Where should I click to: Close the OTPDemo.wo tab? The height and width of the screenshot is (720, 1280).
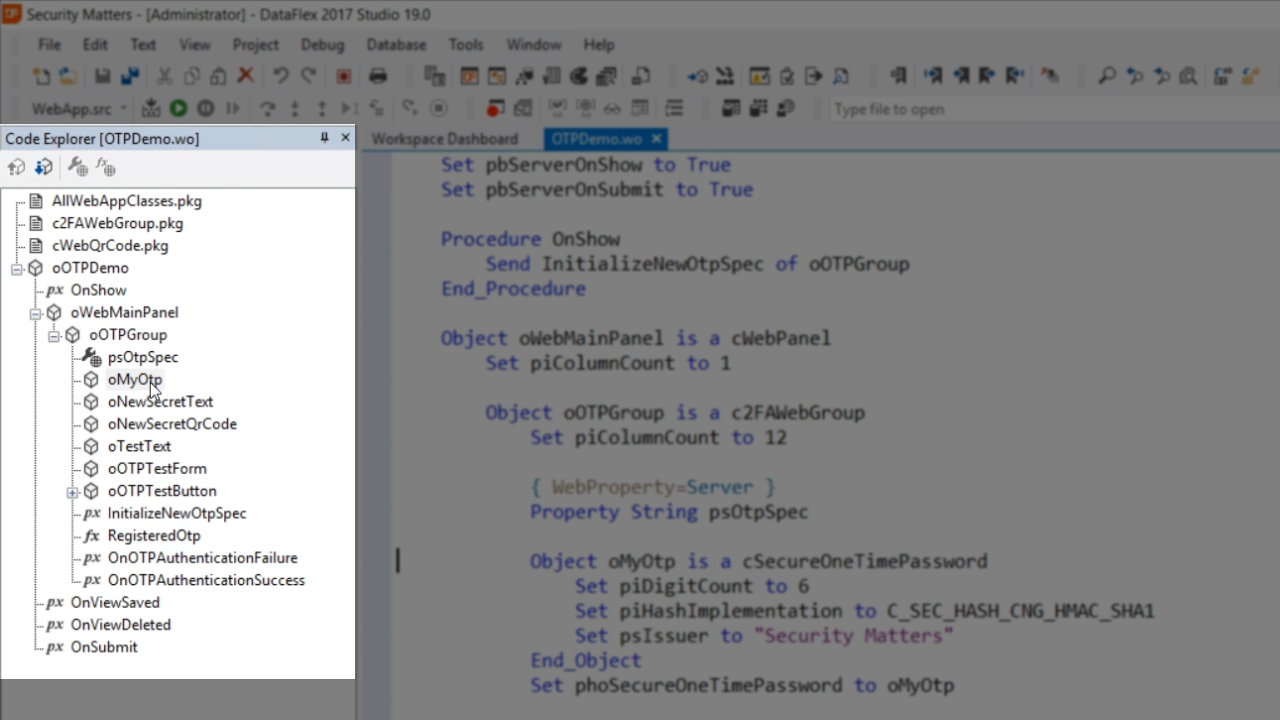pos(656,139)
